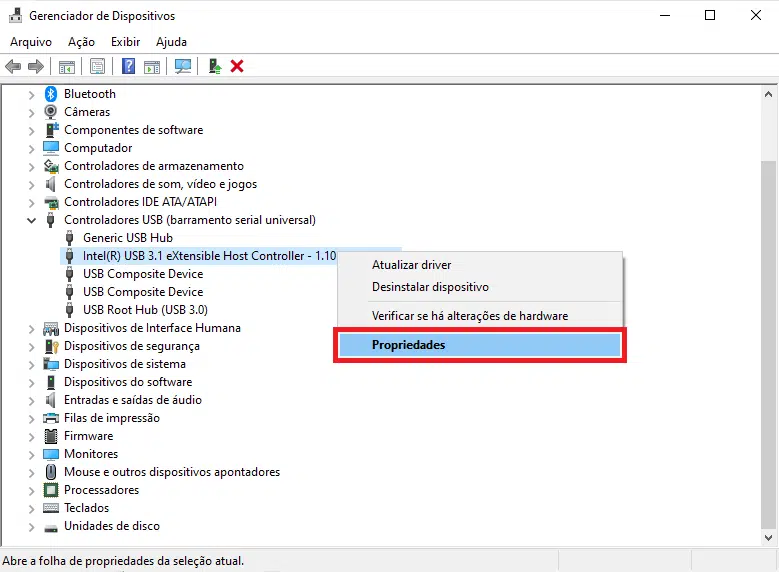The width and height of the screenshot is (779, 572).
Task: Click the USB icon beside USB Root Hub (USB 3.0)
Action: coord(70,310)
